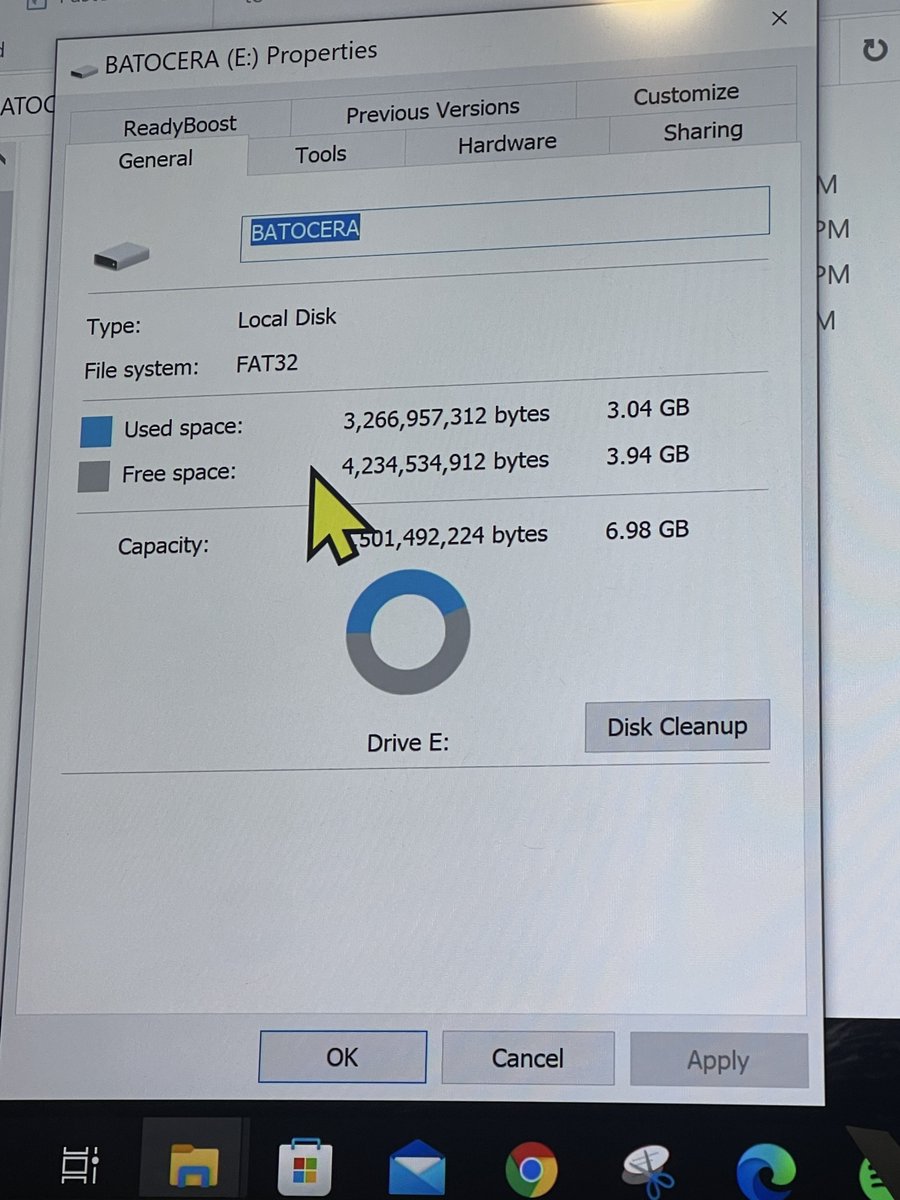Screen dimensions: 900x1200
Task: Click the gray Free space color box
Action: pyautogui.click(x=93, y=477)
